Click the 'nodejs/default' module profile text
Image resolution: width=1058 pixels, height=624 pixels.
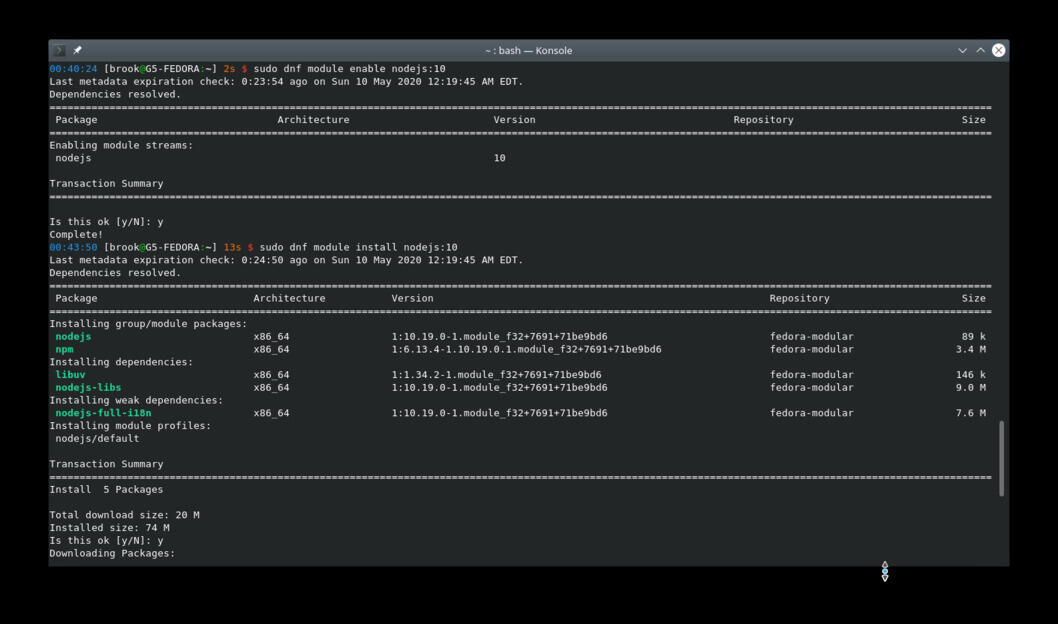[x=97, y=438]
